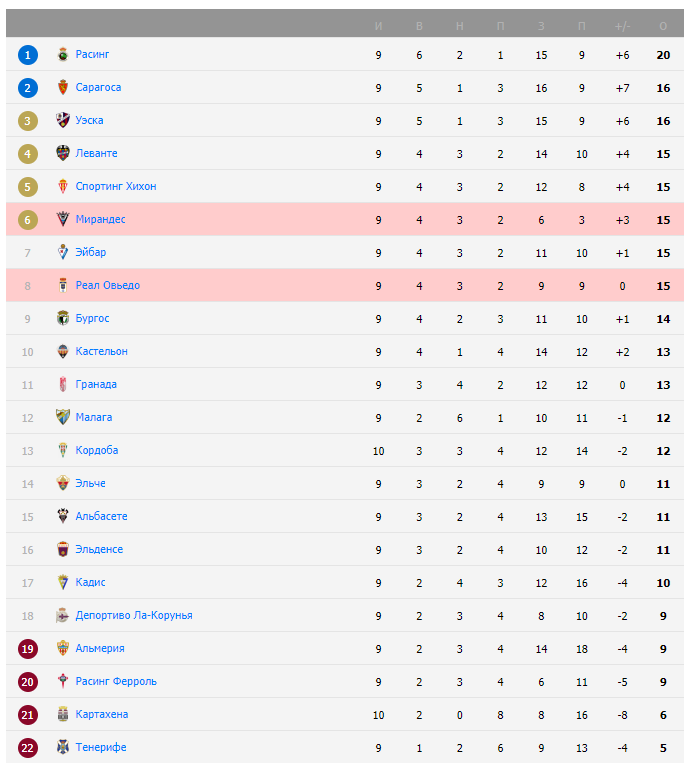
Task: Select the Мирандес team link
Action: [100, 219]
